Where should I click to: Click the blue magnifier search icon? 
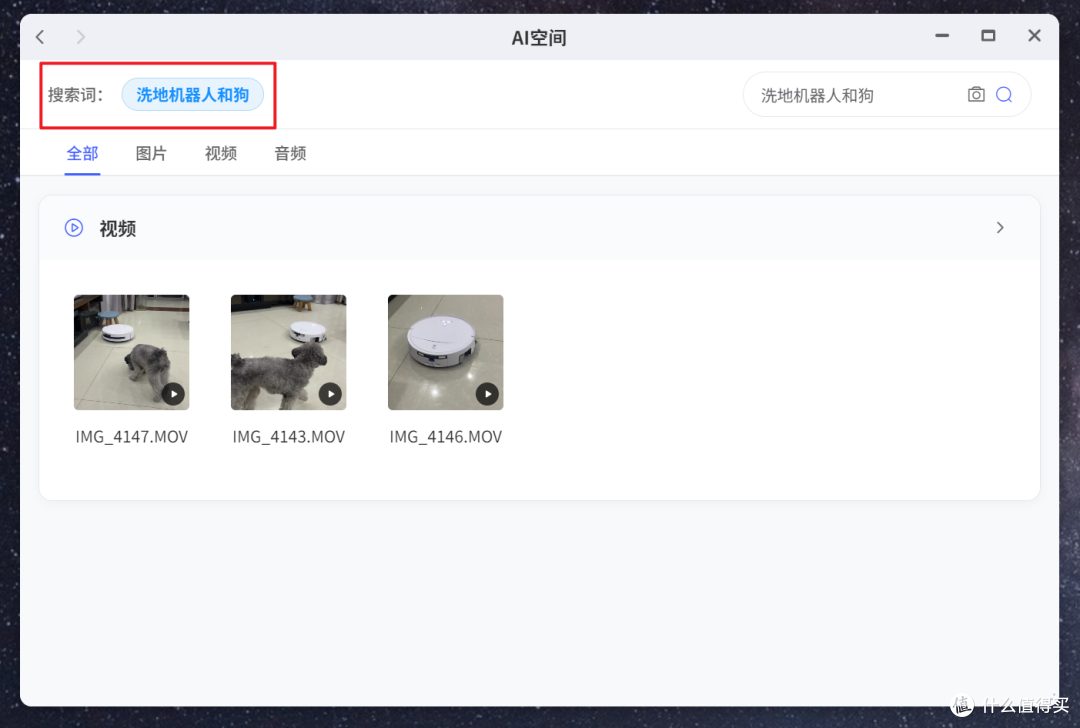coord(1004,94)
